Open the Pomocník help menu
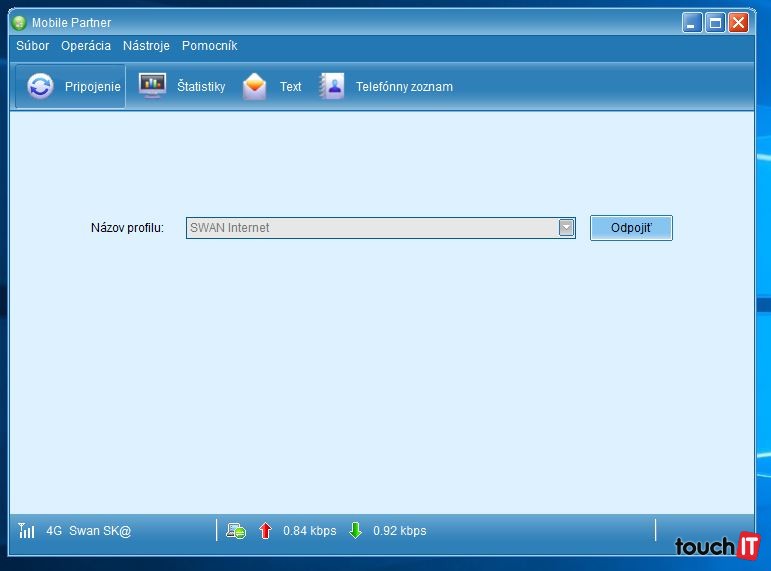This screenshot has height=571, width=771. tap(209, 46)
